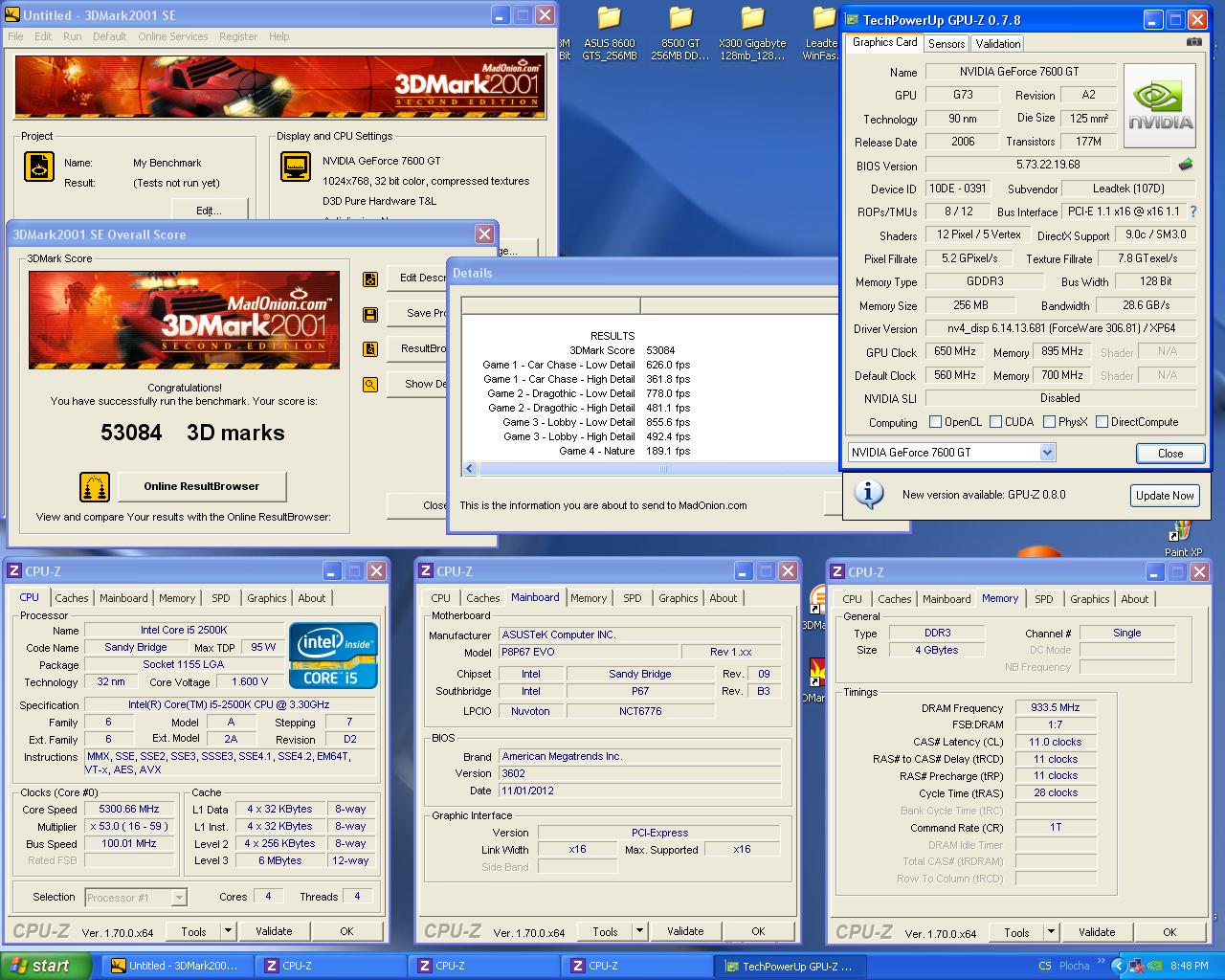The image size is (1225, 980).
Task: Expand Tools dropdown arrow in CPU-Z Mainboard window
Action: point(639,930)
